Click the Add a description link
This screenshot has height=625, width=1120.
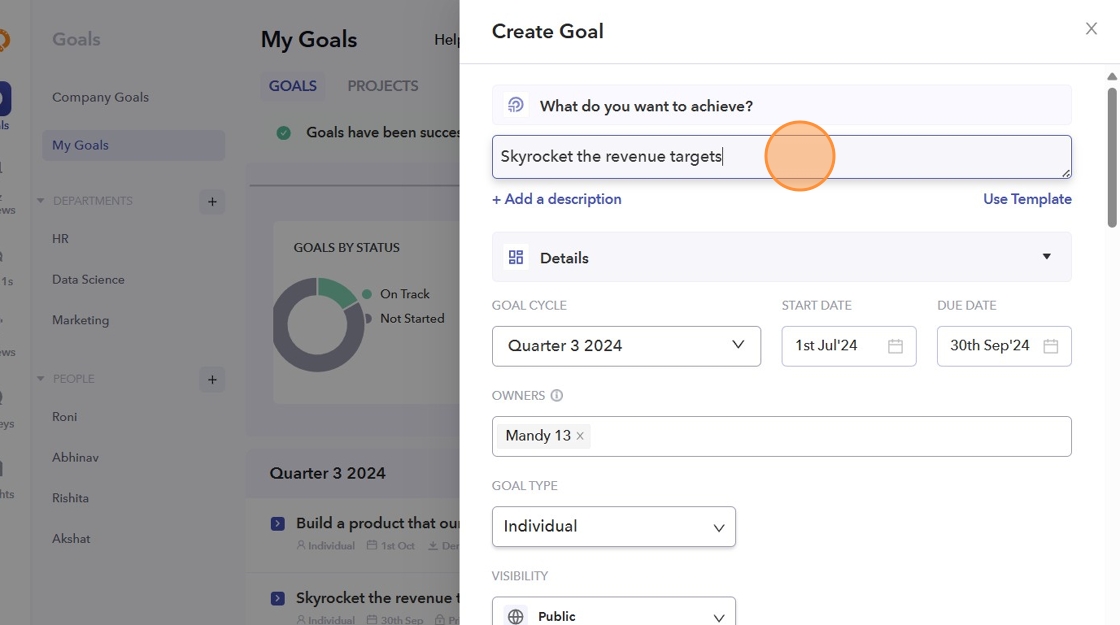pyautogui.click(x=557, y=199)
